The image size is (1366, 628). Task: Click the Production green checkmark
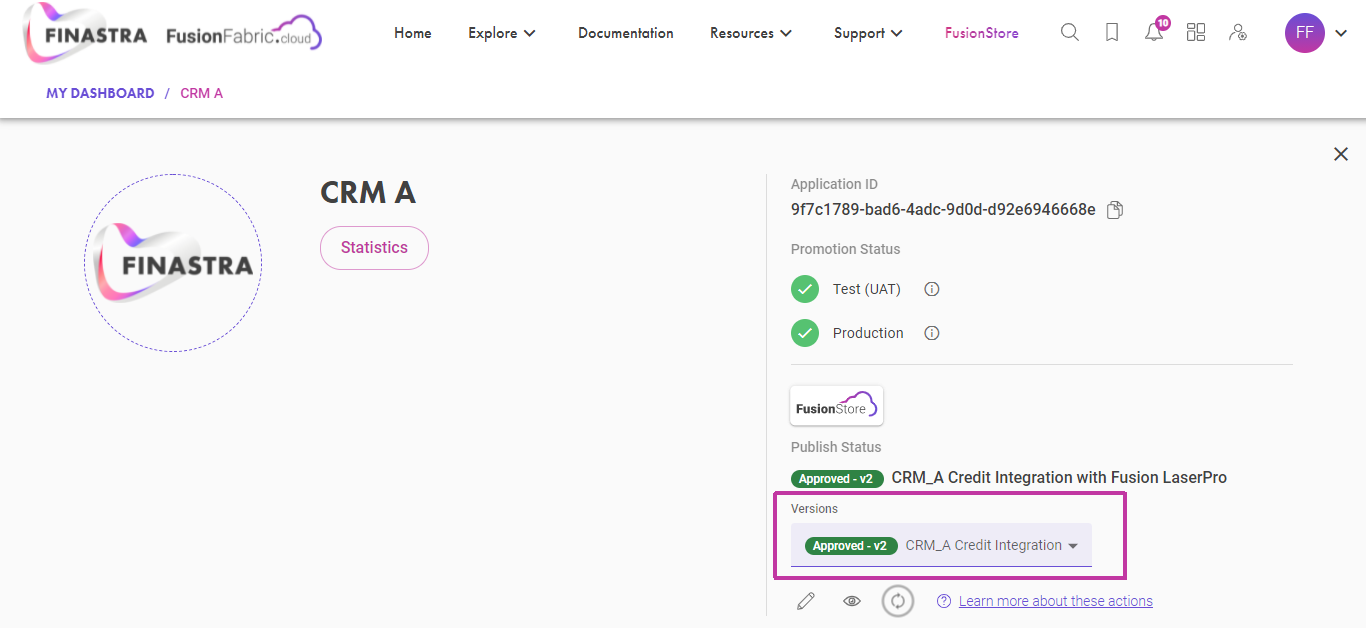[x=805, y=333]
